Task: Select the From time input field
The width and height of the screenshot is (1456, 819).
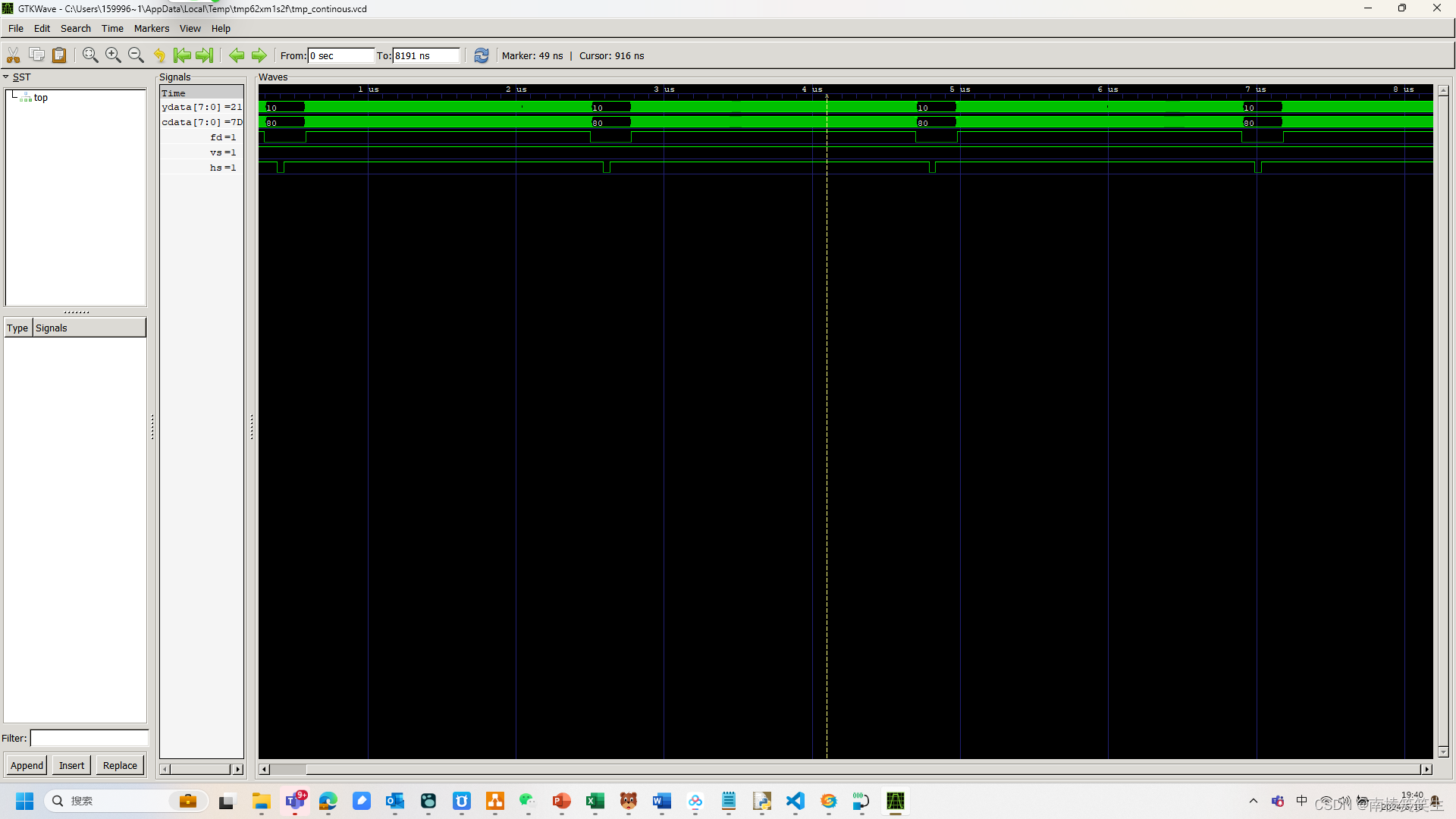Action: [x=338, y=55]
